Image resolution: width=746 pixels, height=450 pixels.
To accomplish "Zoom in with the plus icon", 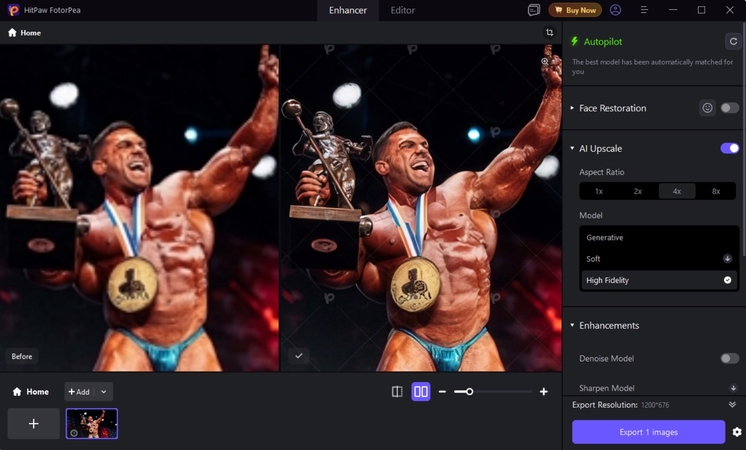I will (x=544, y=391).
